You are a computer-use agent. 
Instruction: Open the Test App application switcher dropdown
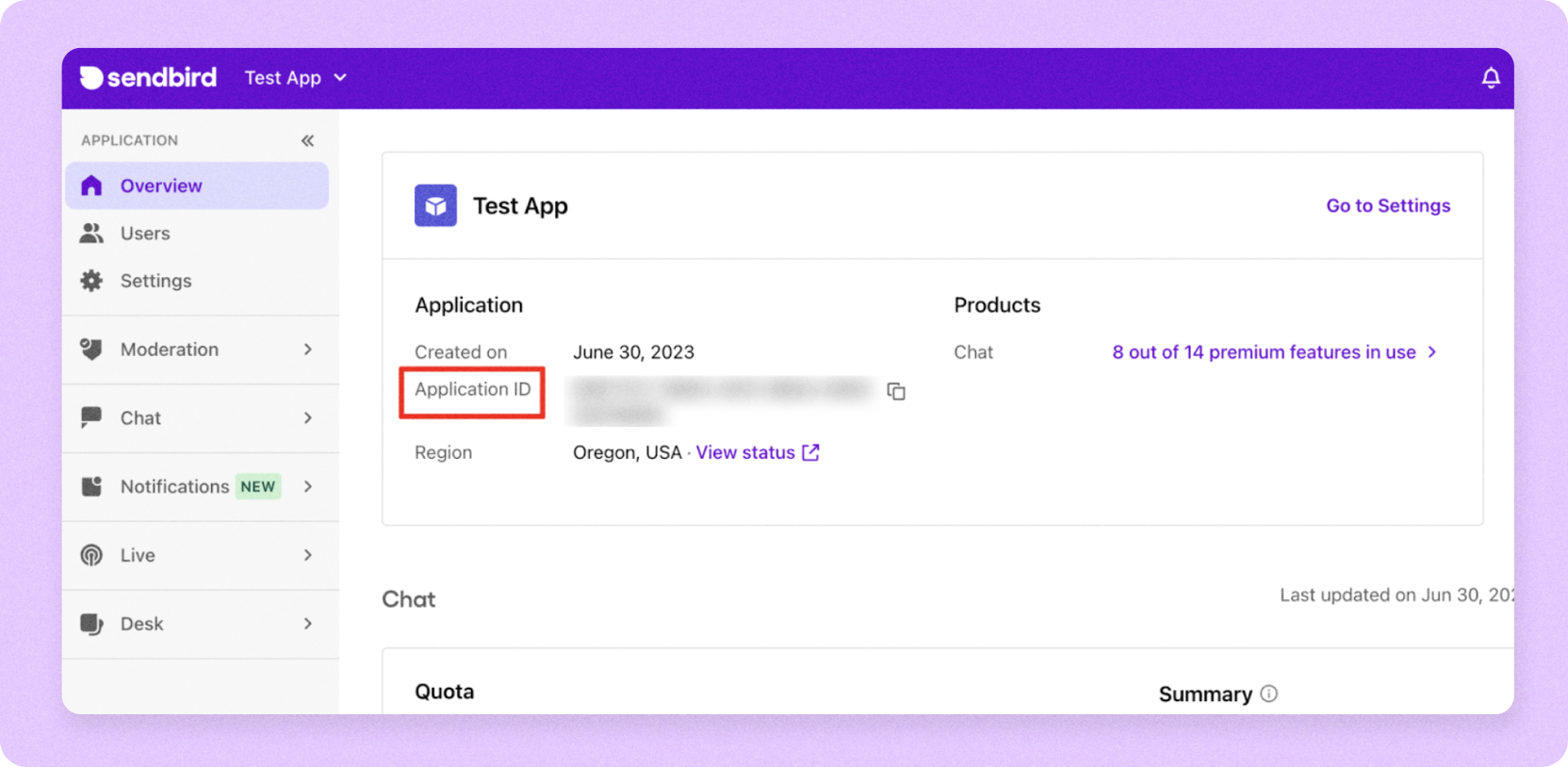coord(296,78)
